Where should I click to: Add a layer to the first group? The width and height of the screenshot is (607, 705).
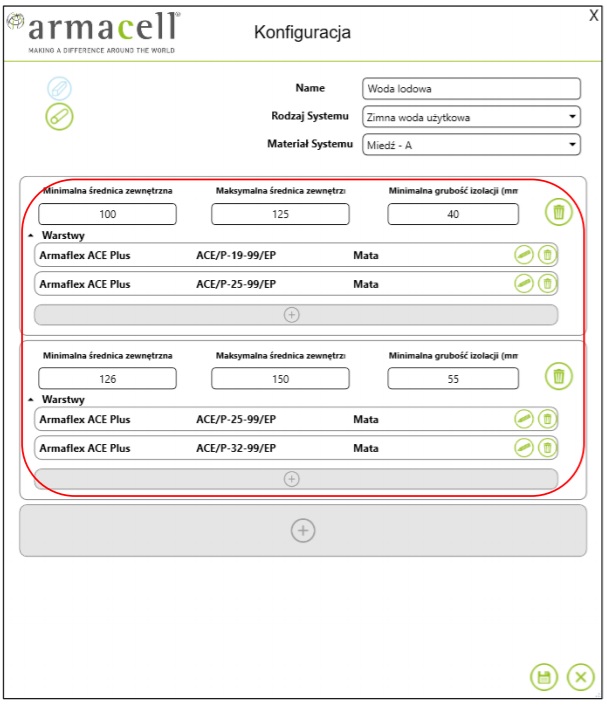coord(296,315)
